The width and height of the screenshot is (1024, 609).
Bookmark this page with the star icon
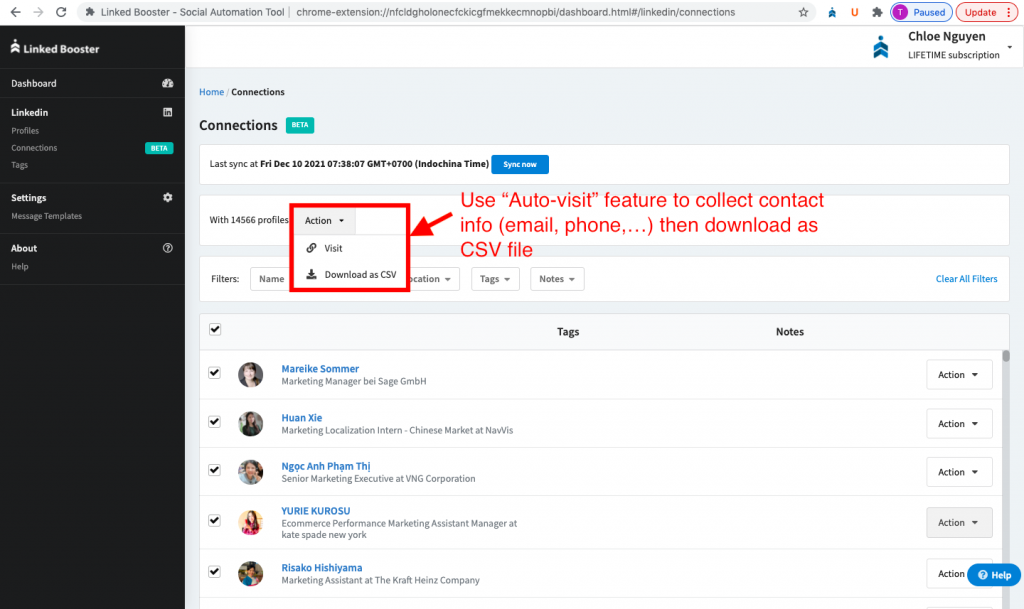(x=803, y=12)
